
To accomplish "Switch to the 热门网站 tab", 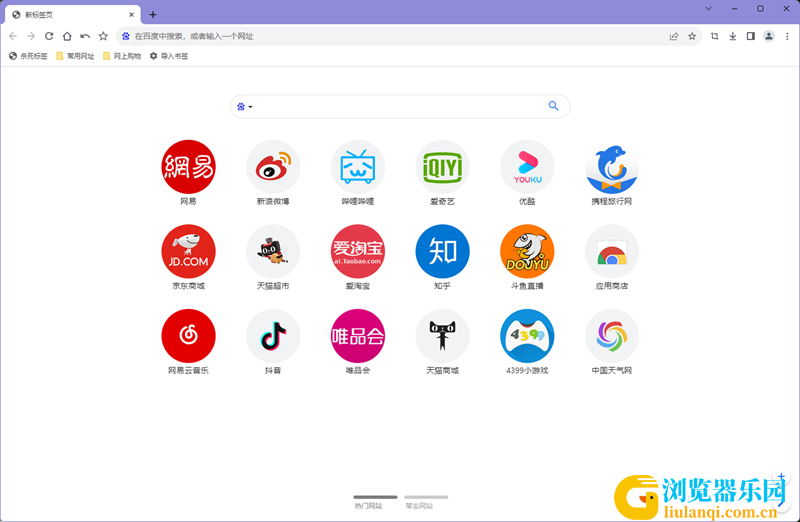I will pyautogui.click(x=375, y=502).
